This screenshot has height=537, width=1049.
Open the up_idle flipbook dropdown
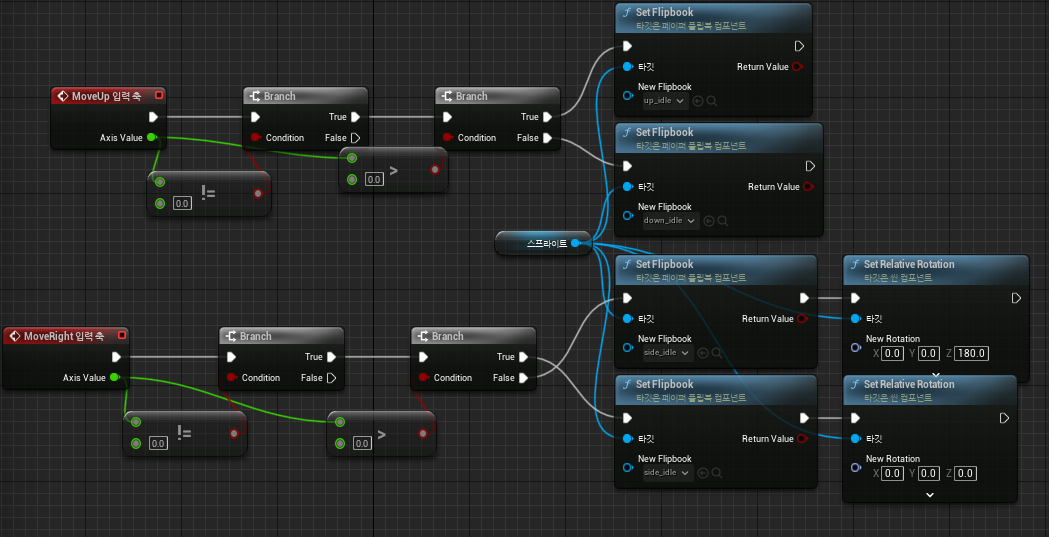click(664, 101)
